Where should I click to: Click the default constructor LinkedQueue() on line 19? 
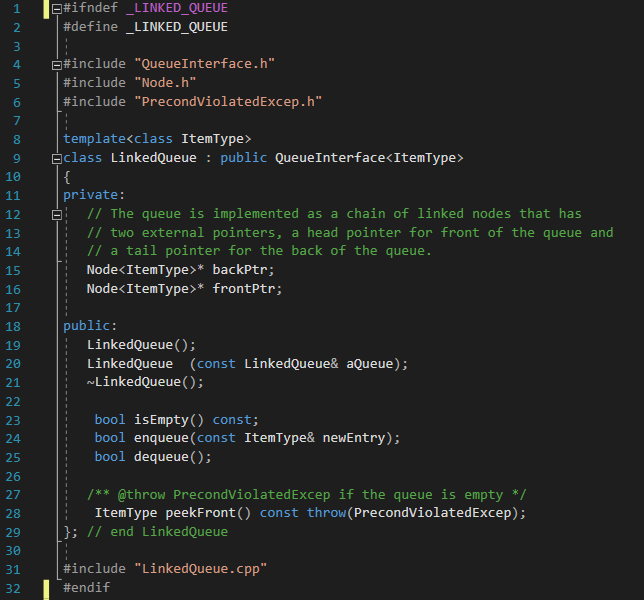[x=141, y=345]
